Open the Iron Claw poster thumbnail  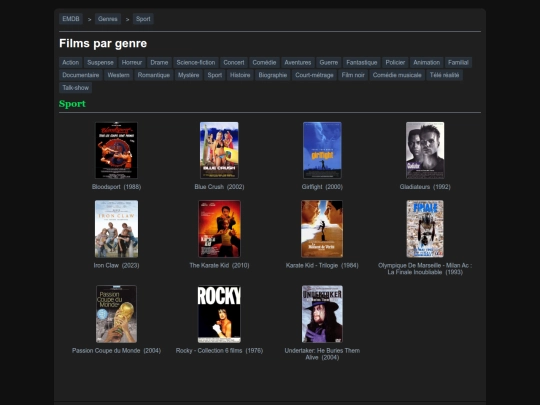[116, 229]
